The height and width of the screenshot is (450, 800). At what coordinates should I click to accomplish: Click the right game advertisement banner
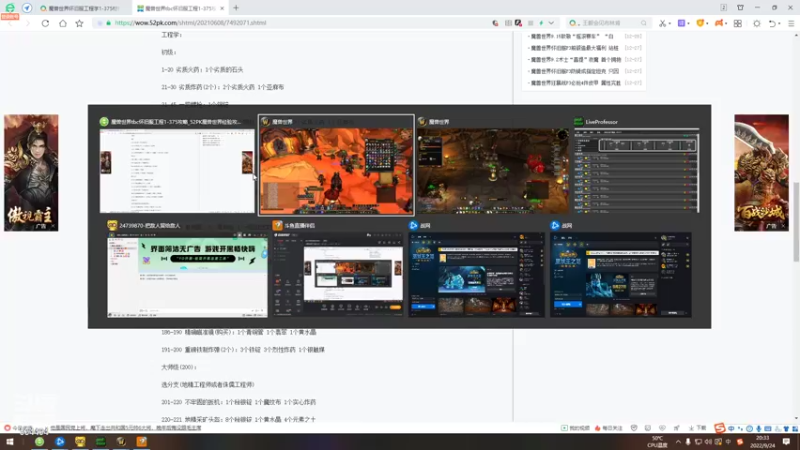tap(761, 172)
